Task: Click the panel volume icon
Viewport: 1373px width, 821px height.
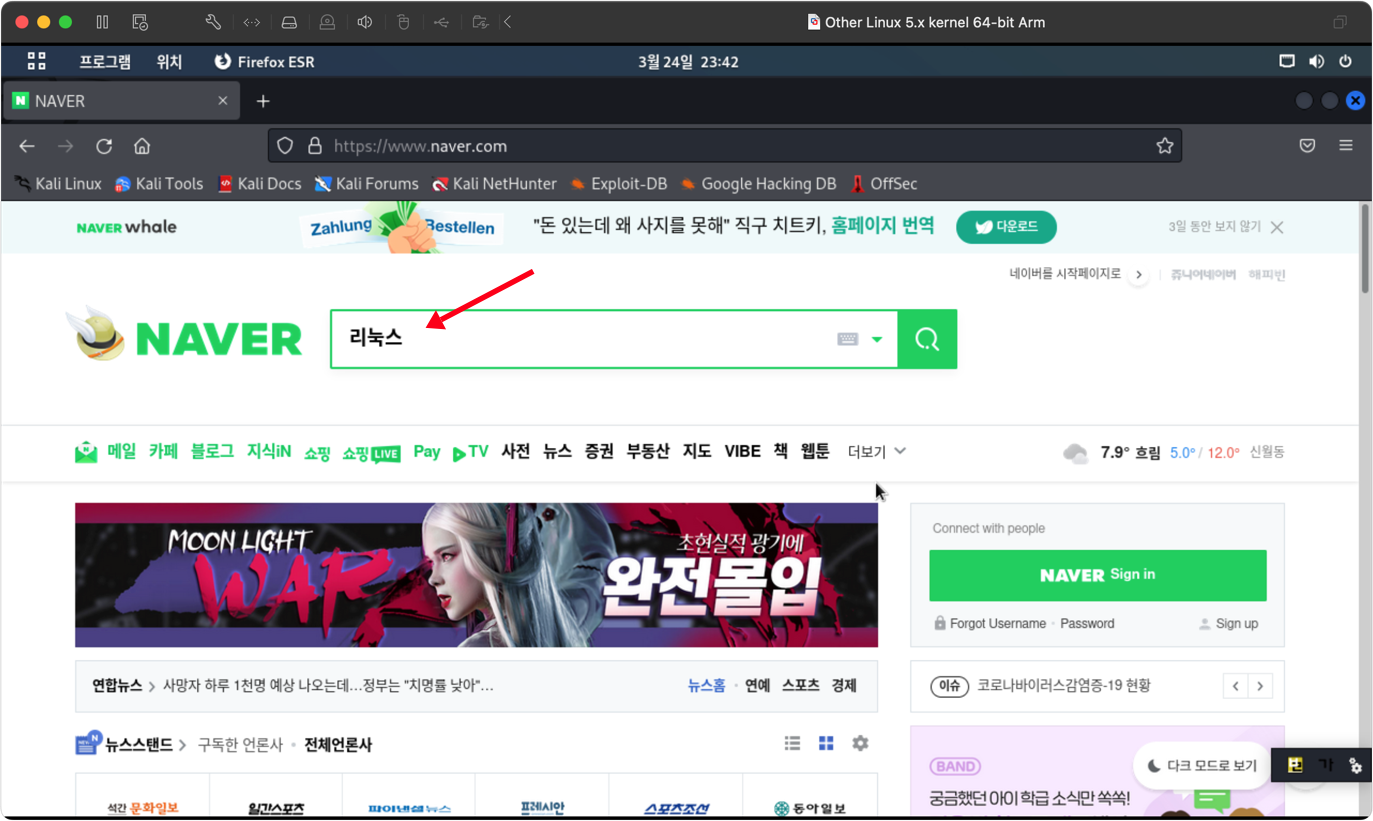Action: 1316,61
